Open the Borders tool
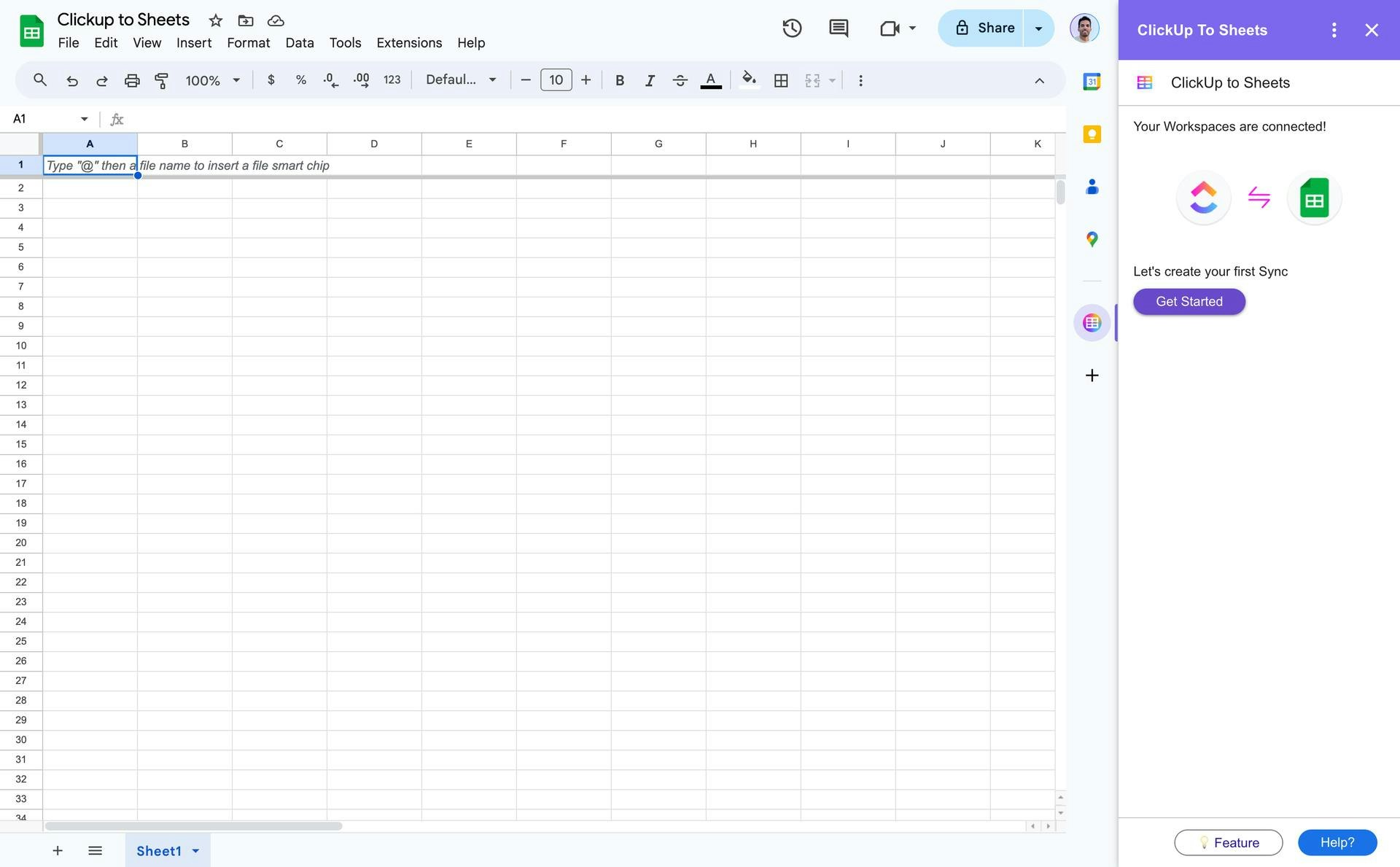Screen dimensions: 1400x867 [x=781, y=80]
